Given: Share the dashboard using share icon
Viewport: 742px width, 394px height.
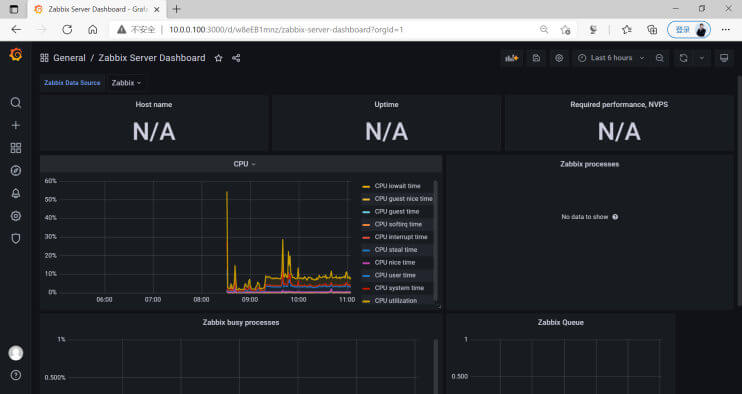Looking at the screenshot, I should (x=236, y=58).
